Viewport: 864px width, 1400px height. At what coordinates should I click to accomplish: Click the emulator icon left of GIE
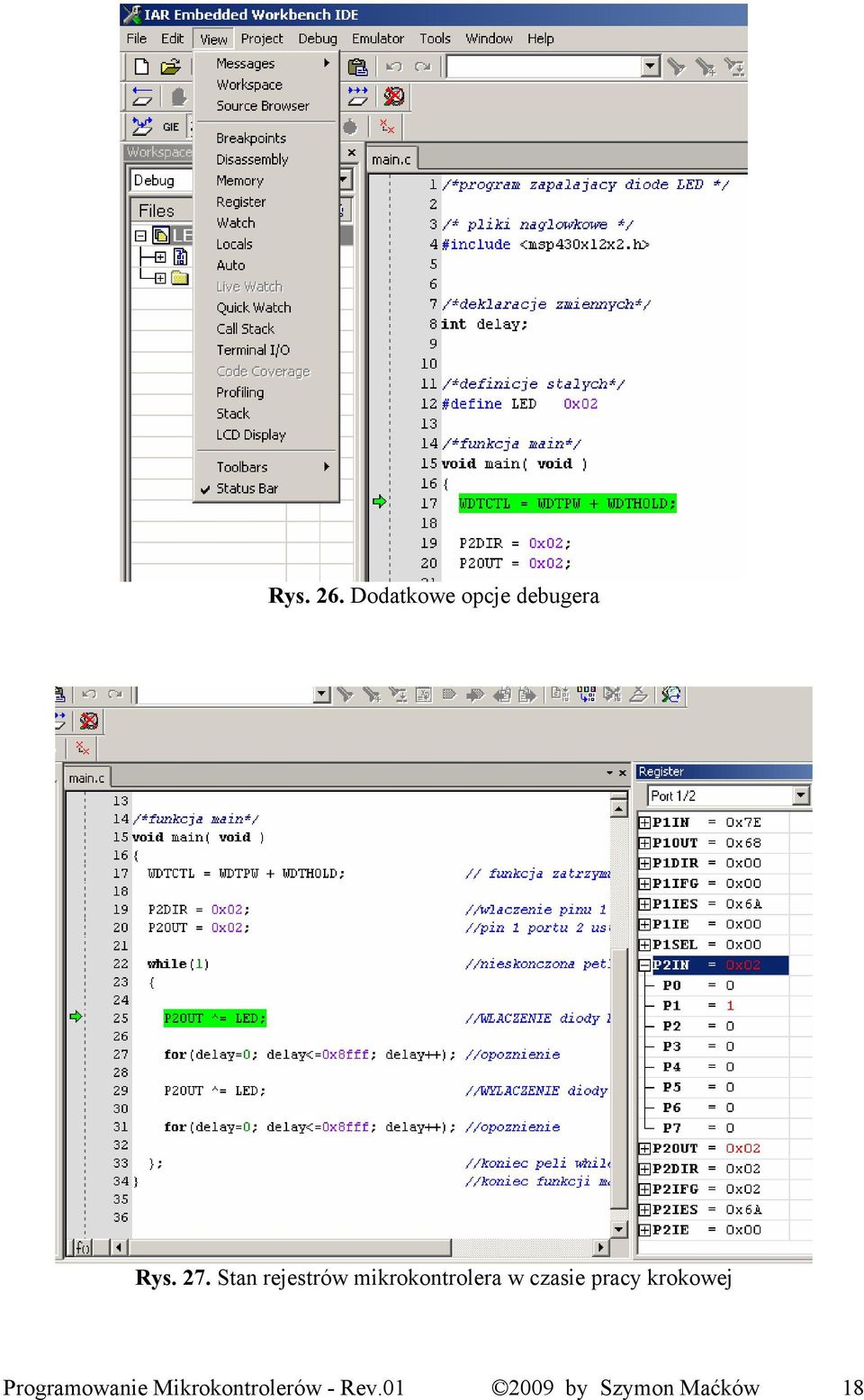pyautogui.click(x=142, y=126)
